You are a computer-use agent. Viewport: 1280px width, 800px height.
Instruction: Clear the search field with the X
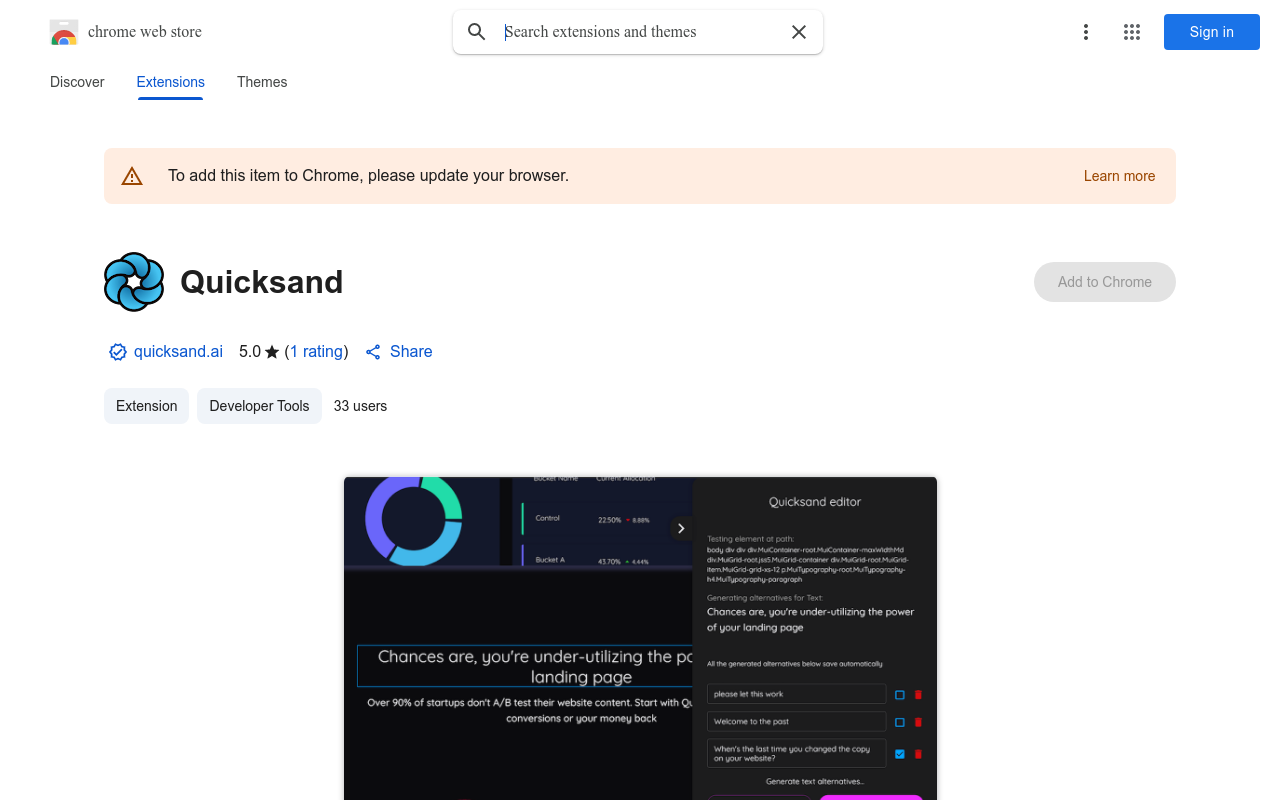(799, 32)
